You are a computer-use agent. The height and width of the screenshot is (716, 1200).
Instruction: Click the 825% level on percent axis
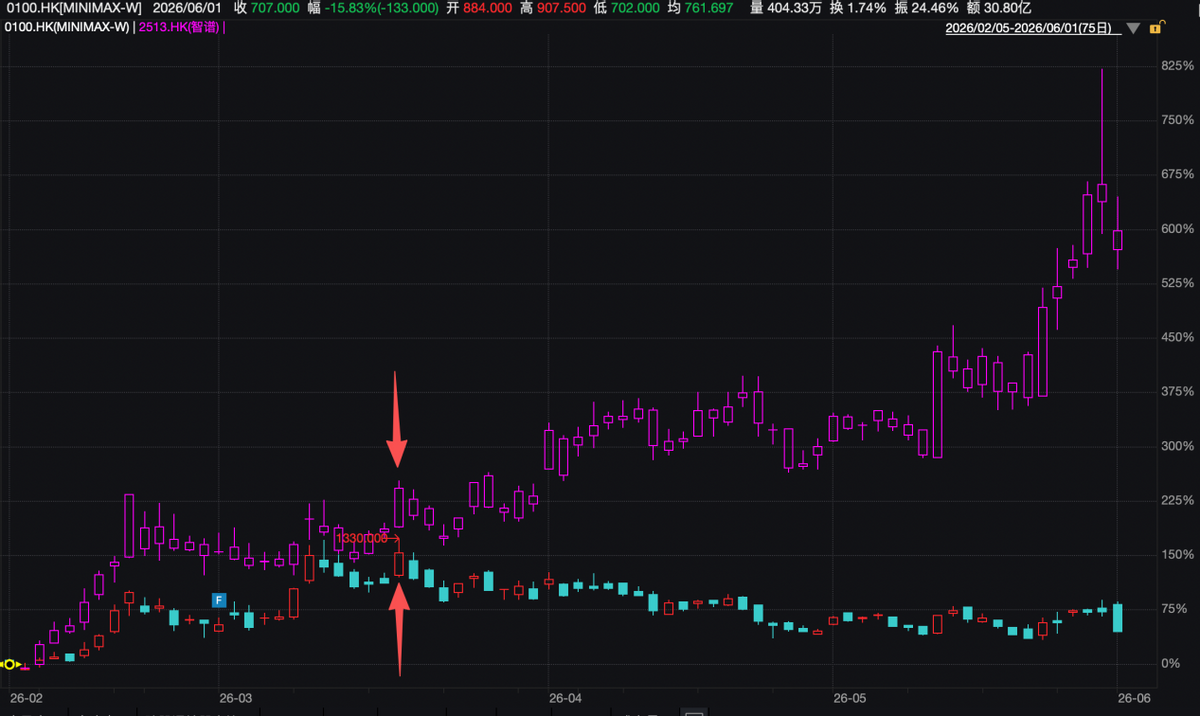1176,66
